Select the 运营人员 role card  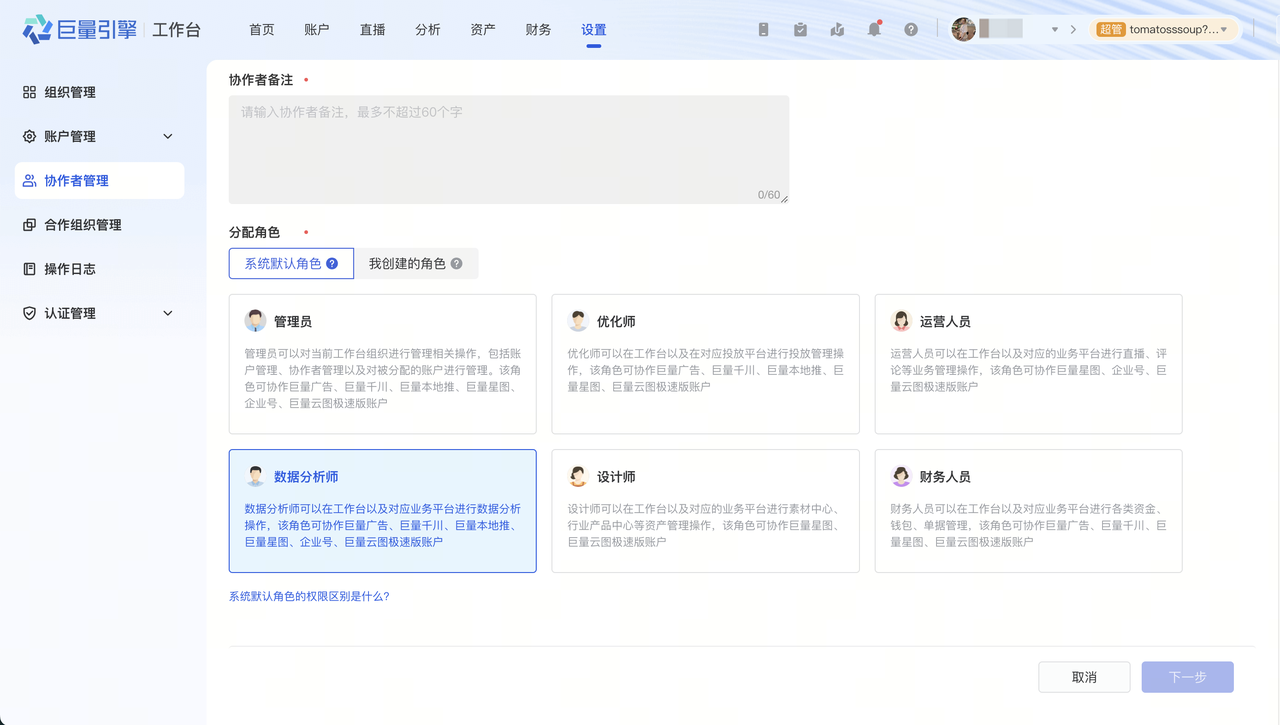1029,364
